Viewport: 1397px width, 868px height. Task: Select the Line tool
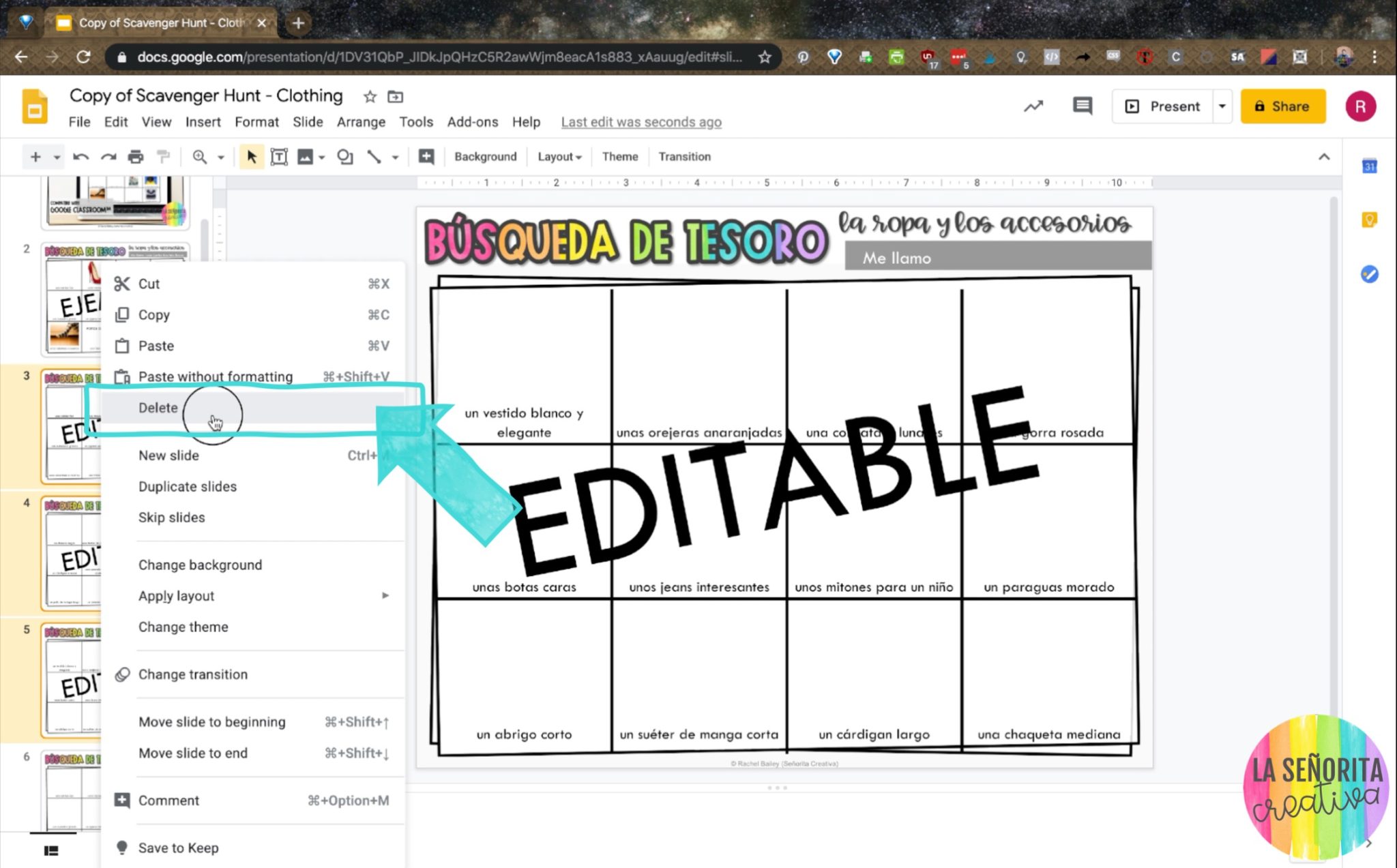click(x=374, y=156)
